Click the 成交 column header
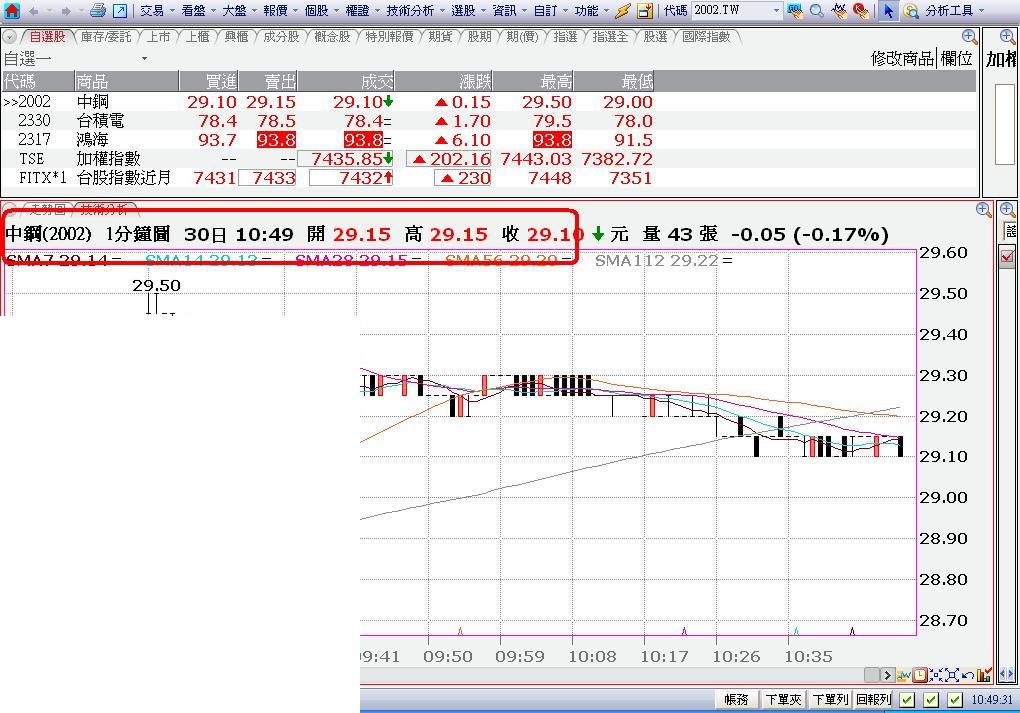 [x=346, y=81]
